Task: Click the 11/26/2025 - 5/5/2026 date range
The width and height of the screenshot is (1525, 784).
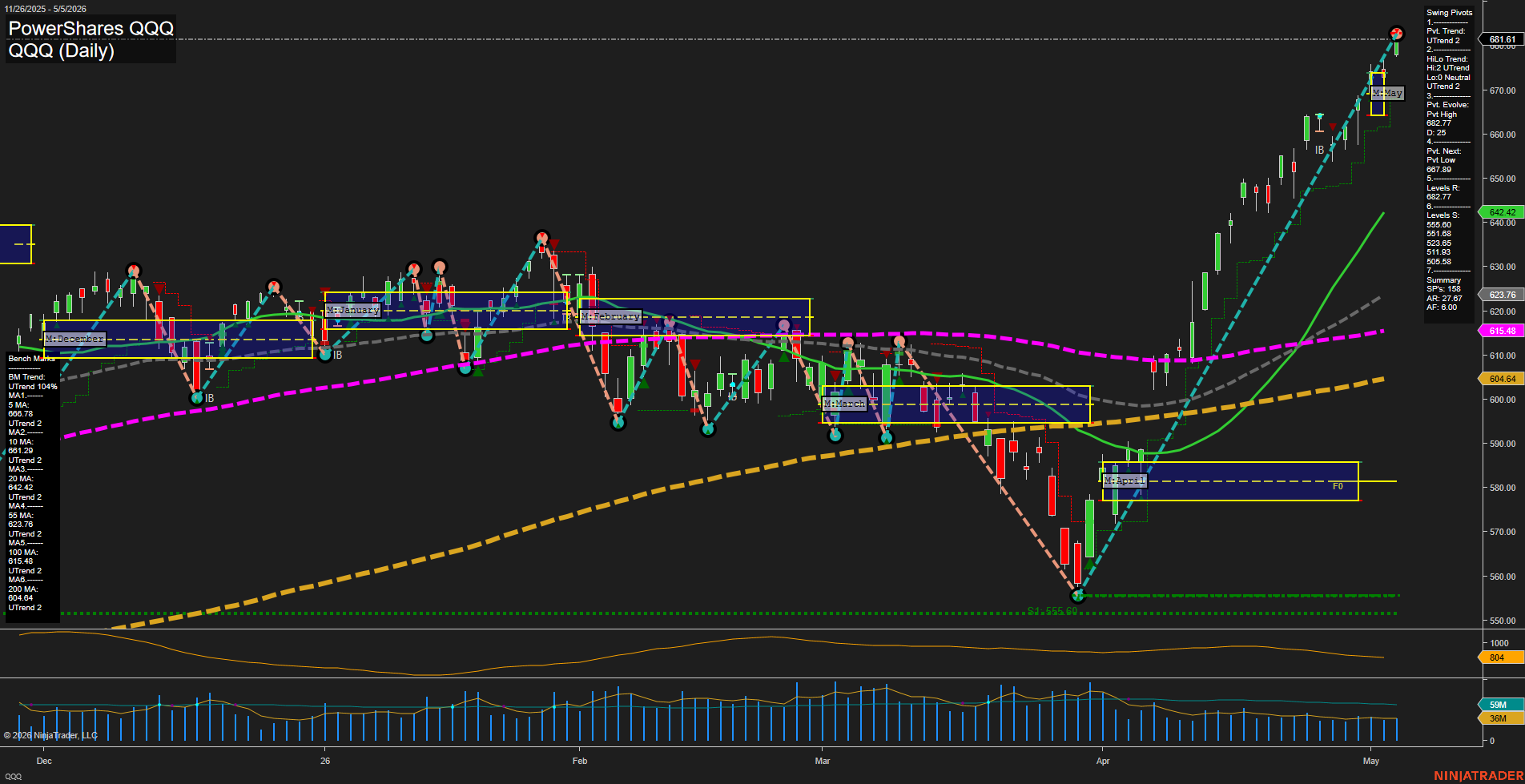Action: [x=44, y=9]
